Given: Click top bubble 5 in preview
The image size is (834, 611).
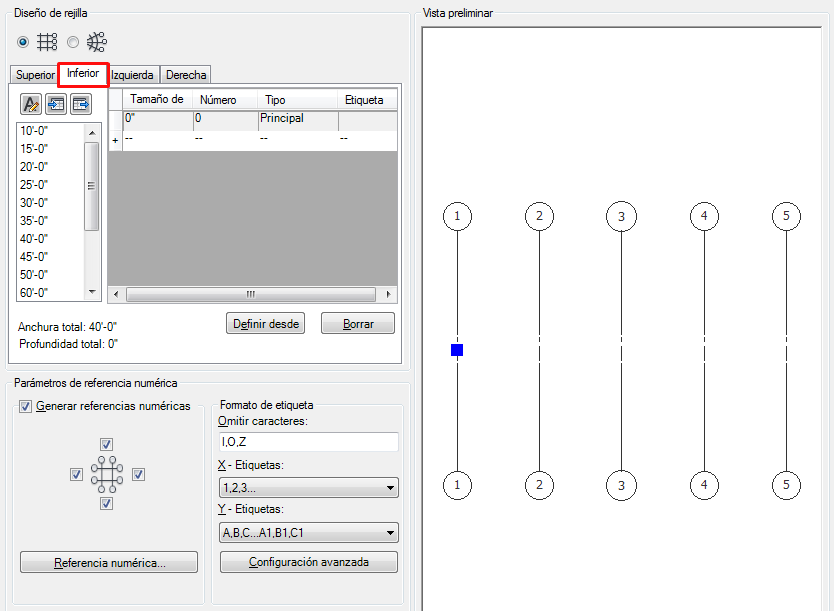Looking at the screenshot, I should 786,216.
